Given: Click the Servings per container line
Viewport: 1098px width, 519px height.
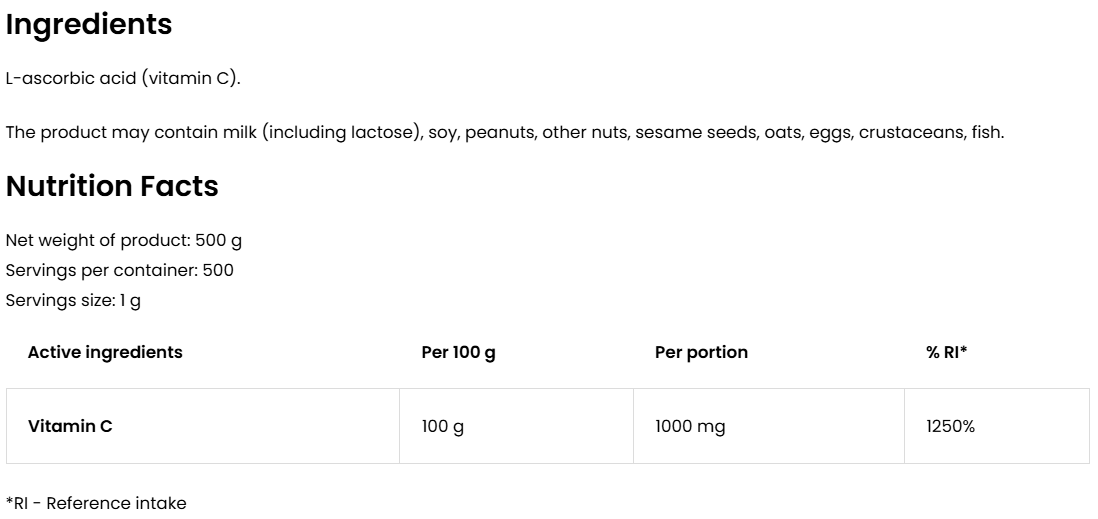Looking at the screenshot, I should click(120, 270).
